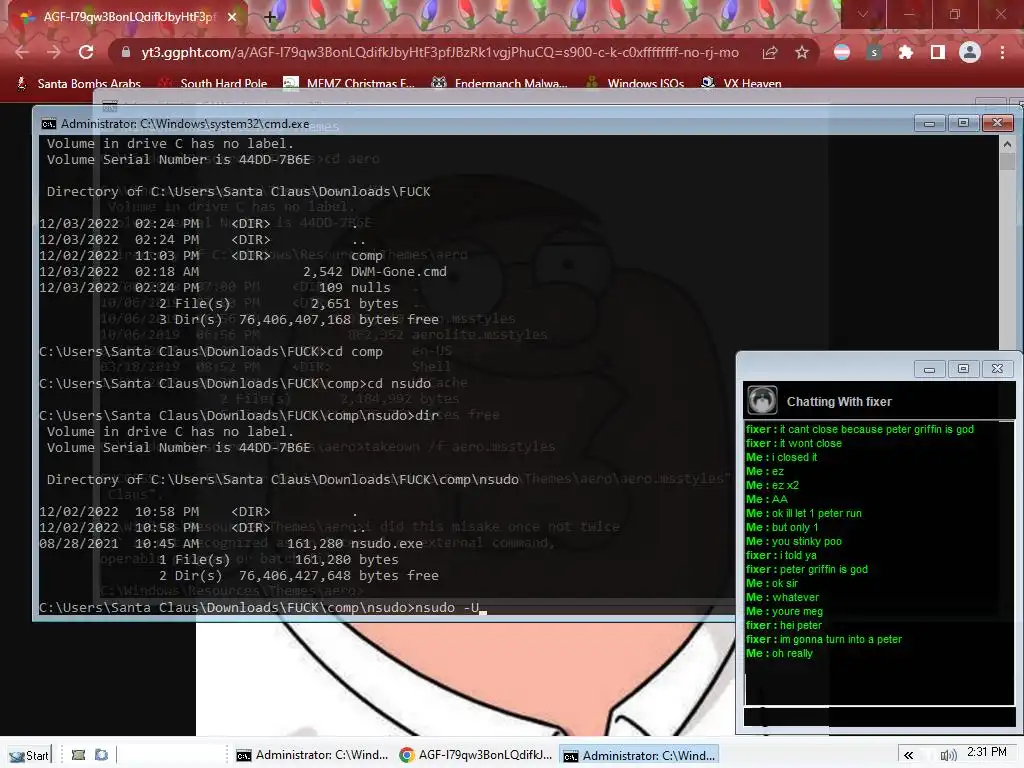Open Chrome three-dot menu

coord(1002,52)
